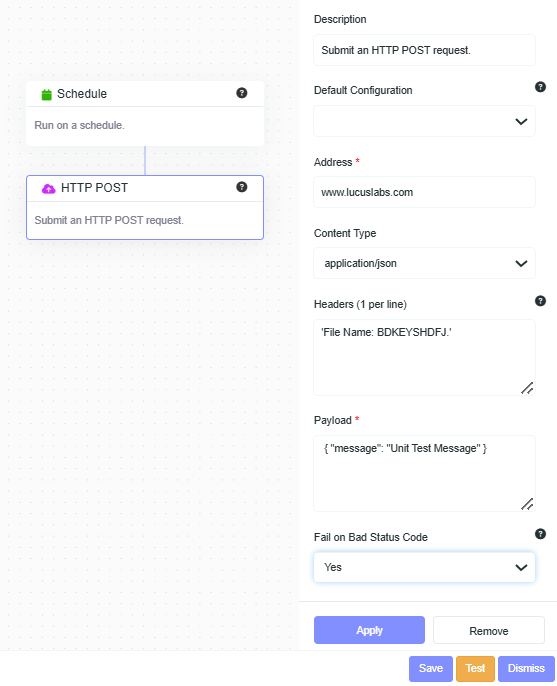This screenshot has width=557, height=686.
Task: Open help icon on the HTTP POST node
Action: click(242, 187)
